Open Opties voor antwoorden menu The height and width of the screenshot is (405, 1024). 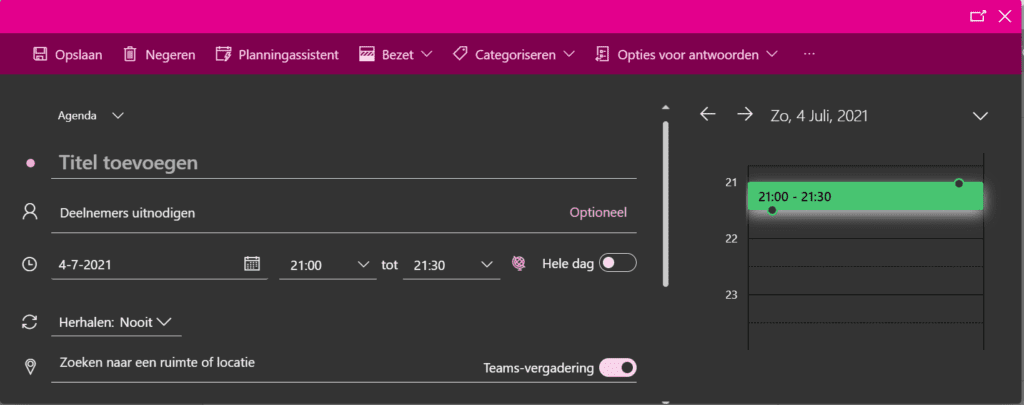(x=686, y=54)
